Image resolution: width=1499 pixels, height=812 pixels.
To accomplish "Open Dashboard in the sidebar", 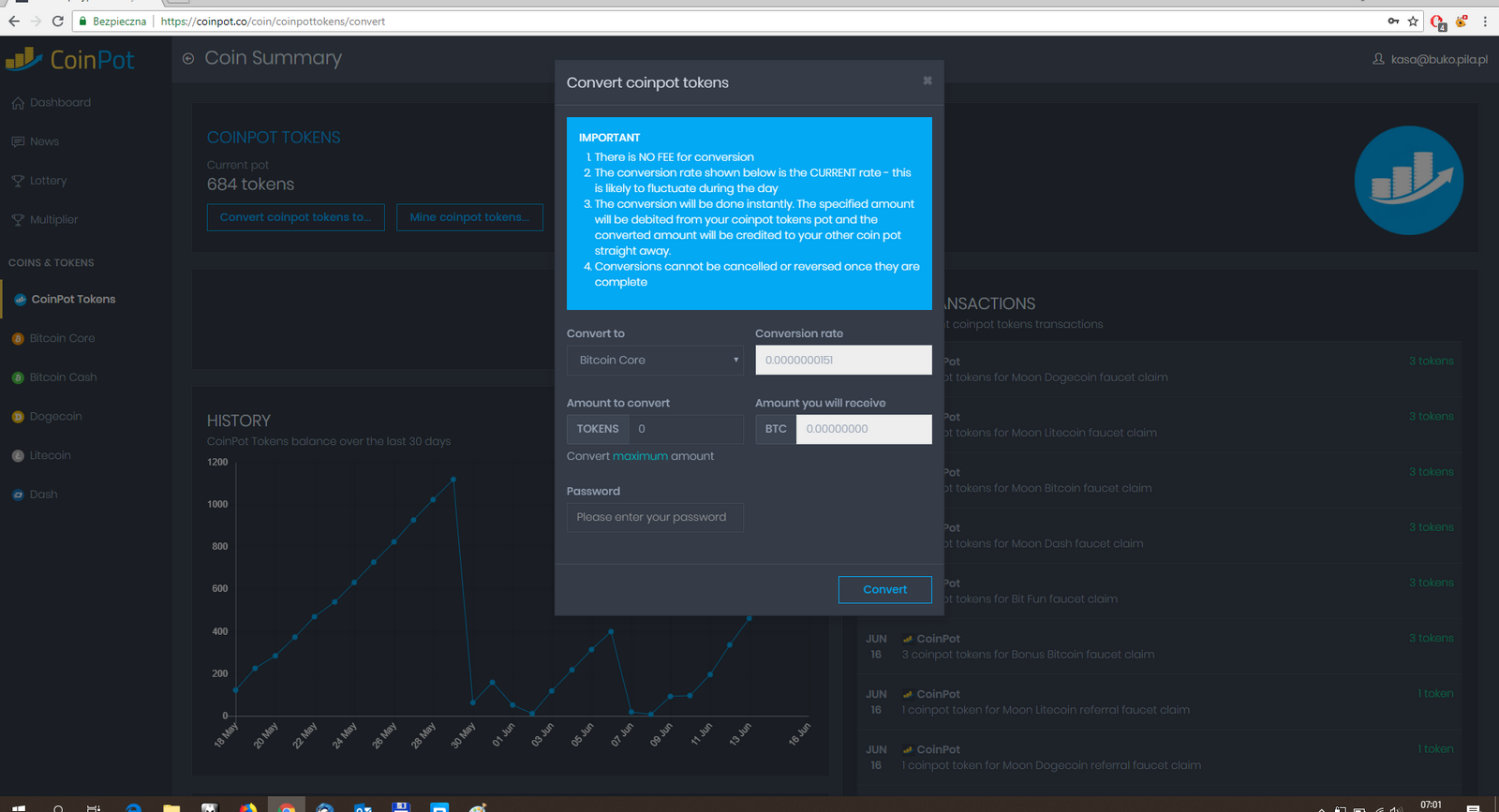I will point(60,102).
